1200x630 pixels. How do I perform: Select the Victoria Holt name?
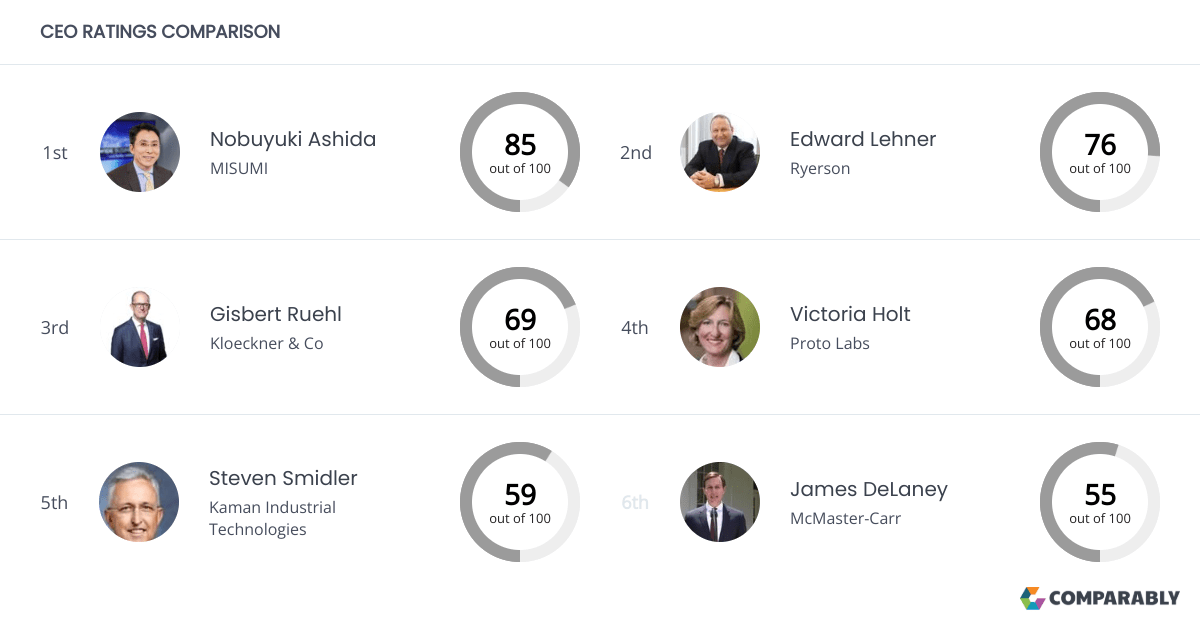(x=850, y=314)
